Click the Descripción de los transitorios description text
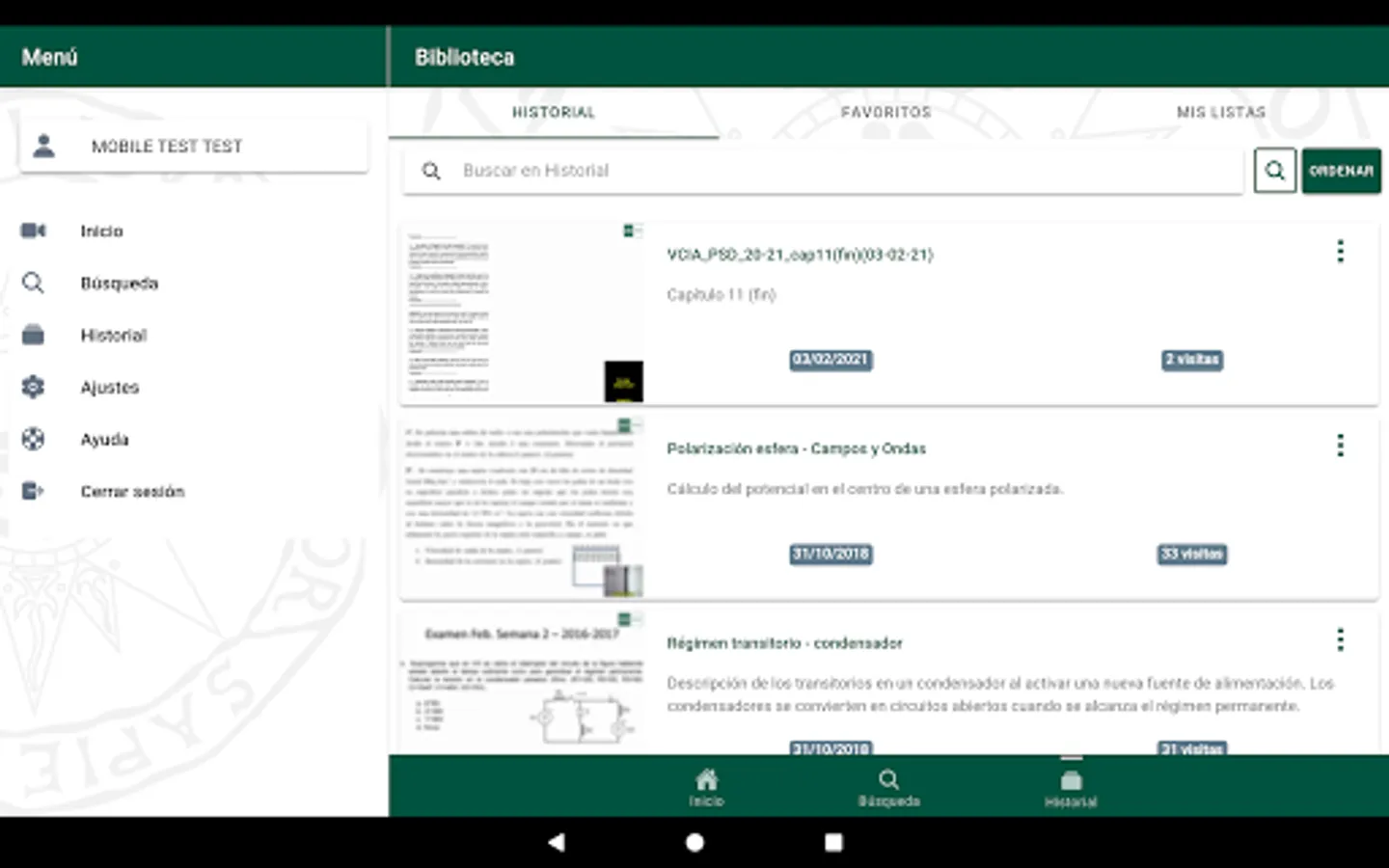 click(x=1000, y=694)
